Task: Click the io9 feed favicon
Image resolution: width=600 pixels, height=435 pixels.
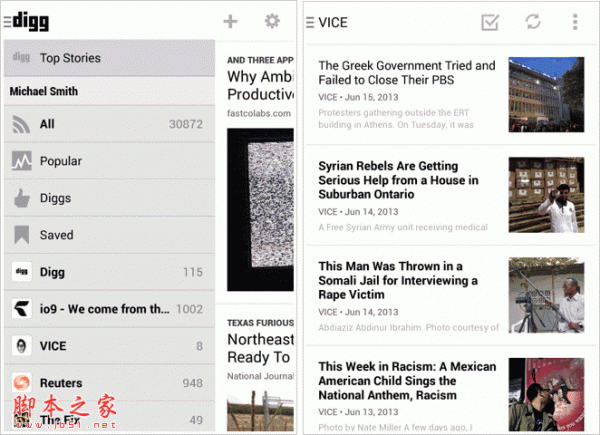Action: tap(21, 309)
